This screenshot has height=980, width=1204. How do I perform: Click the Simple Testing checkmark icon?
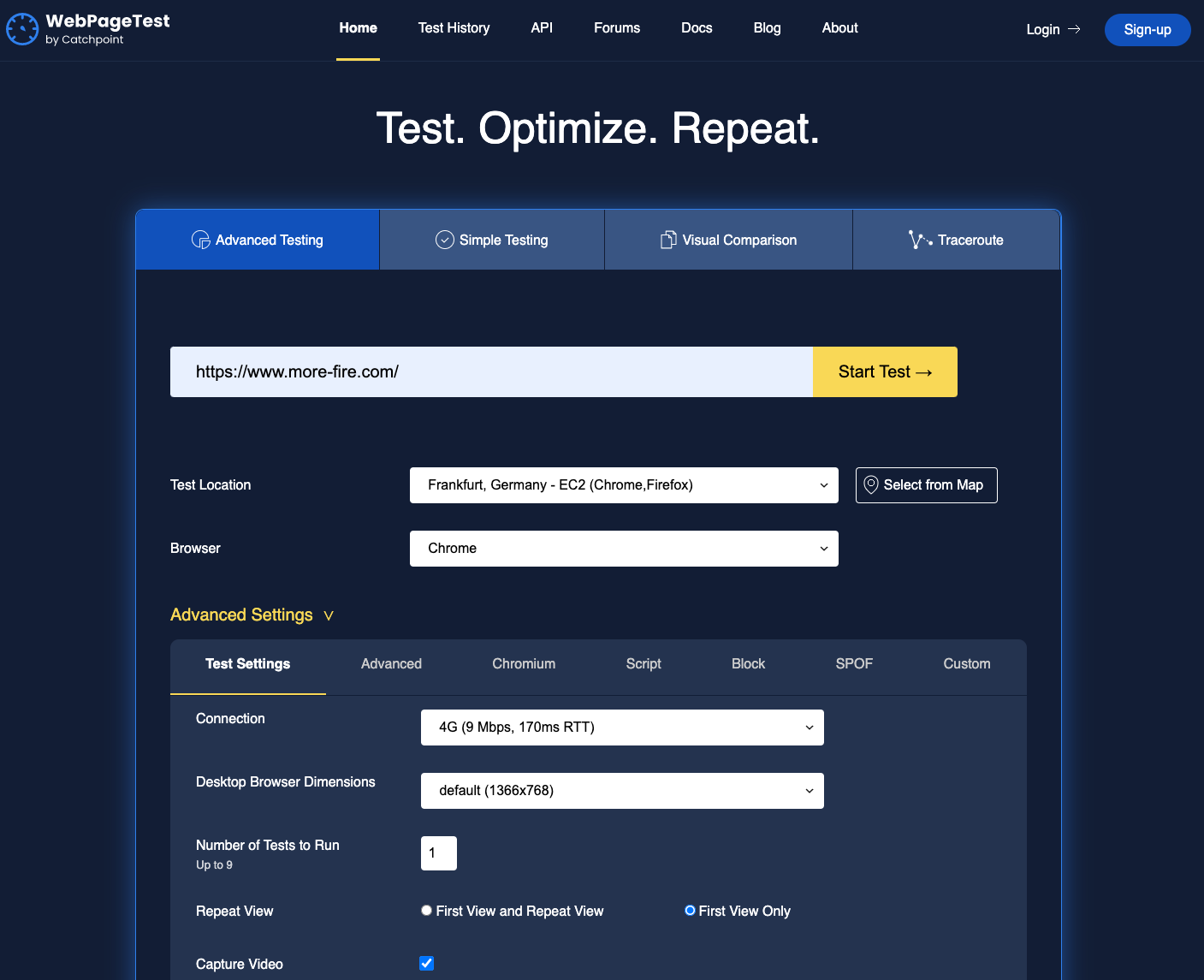click(x=445, y=240)
